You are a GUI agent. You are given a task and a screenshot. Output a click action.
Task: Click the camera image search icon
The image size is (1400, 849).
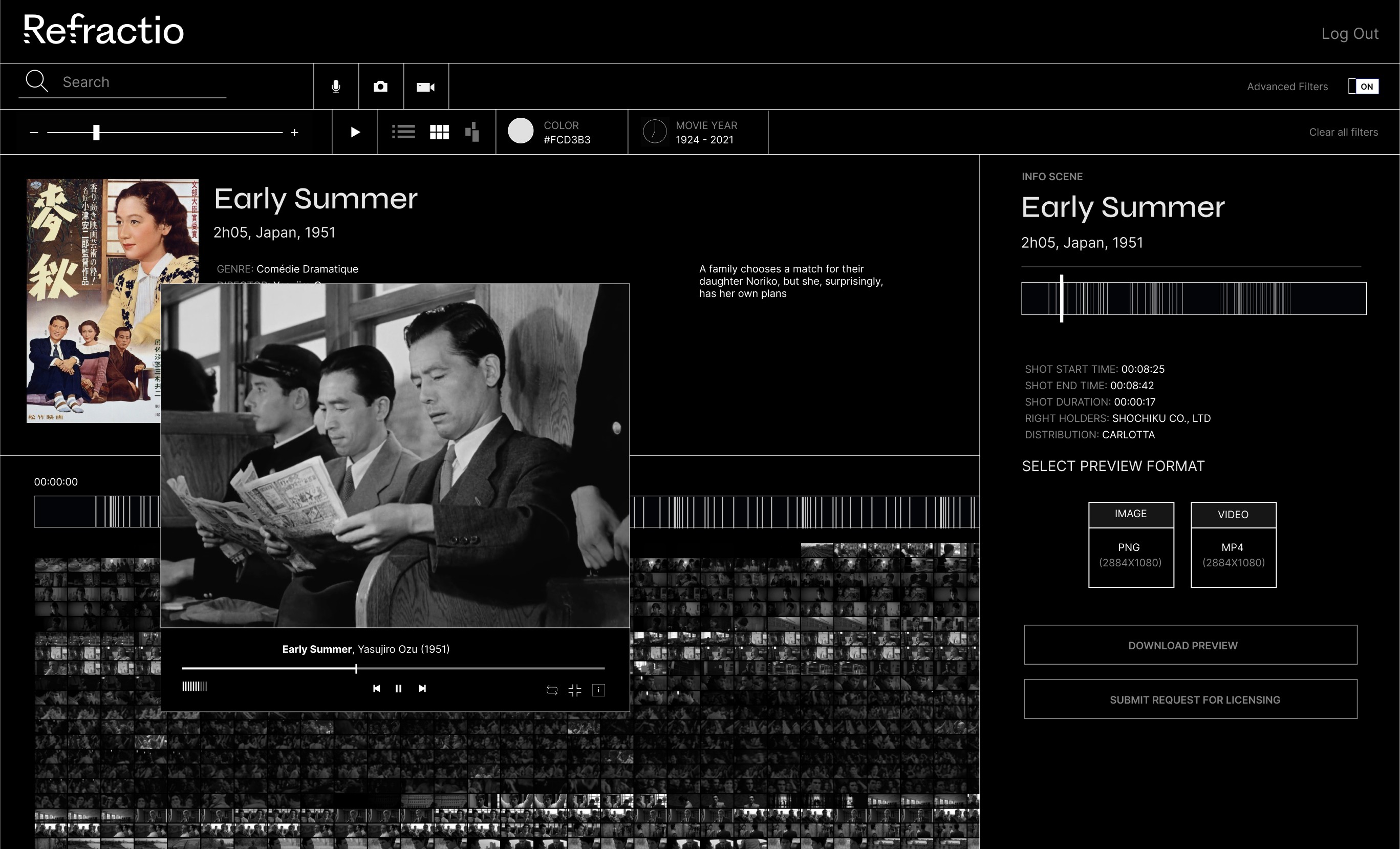tap(381, 87)
